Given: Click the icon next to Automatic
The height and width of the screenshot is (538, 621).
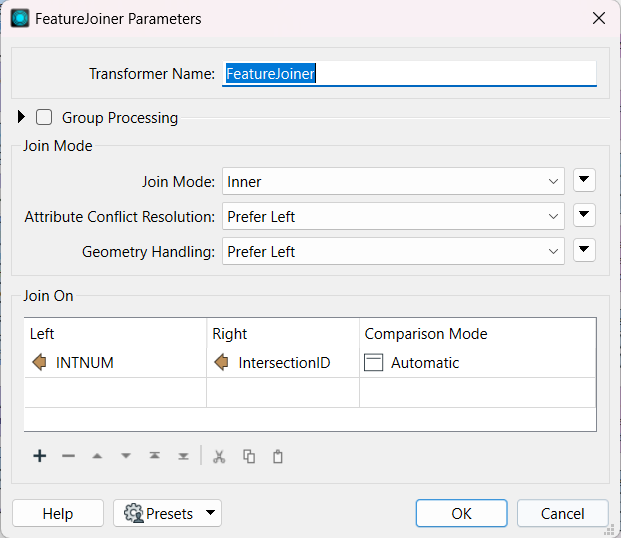Looking at the screenshot, I should 373,362.
